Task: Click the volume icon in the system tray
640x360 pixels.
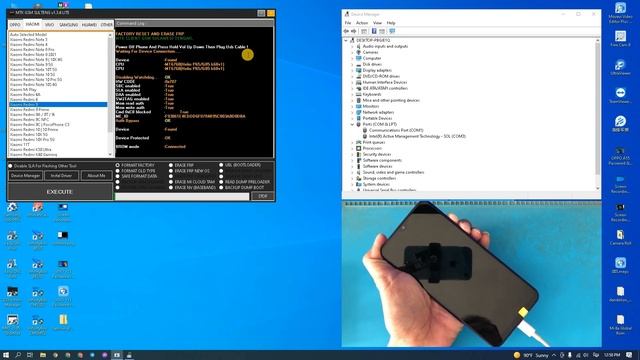Action: pyautogui.click(x=586, y=355)
